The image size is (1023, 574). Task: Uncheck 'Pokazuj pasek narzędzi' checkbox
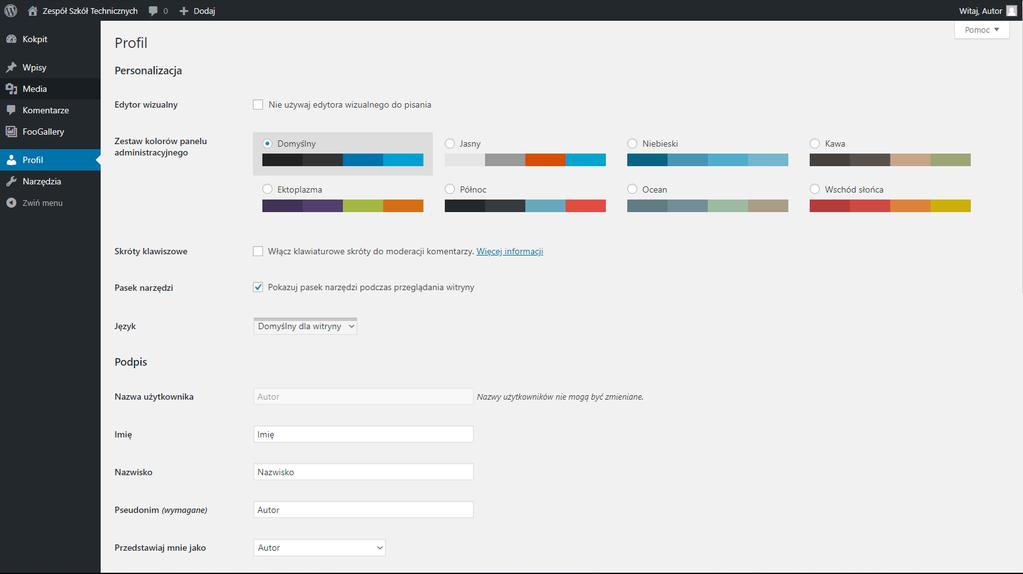pyautogui.click(x=258, y=287)
